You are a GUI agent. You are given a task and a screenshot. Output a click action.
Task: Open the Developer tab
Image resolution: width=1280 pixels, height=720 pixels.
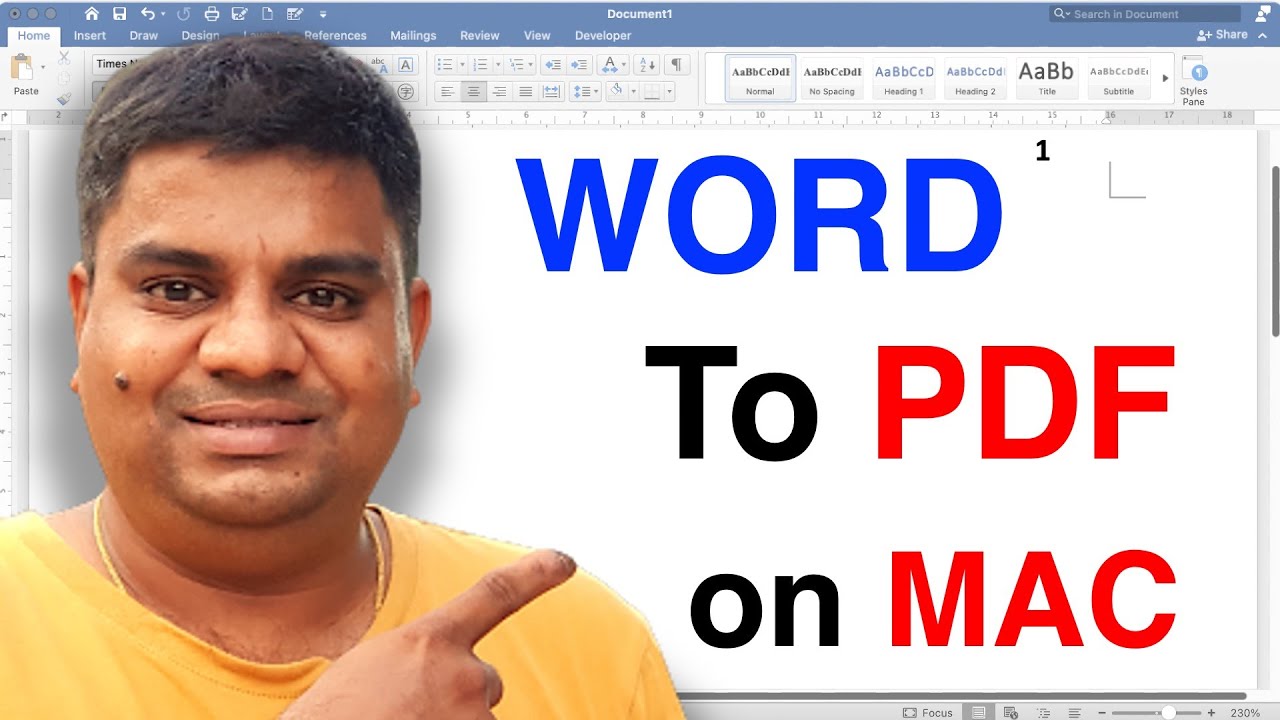click(x=603, y=35)
